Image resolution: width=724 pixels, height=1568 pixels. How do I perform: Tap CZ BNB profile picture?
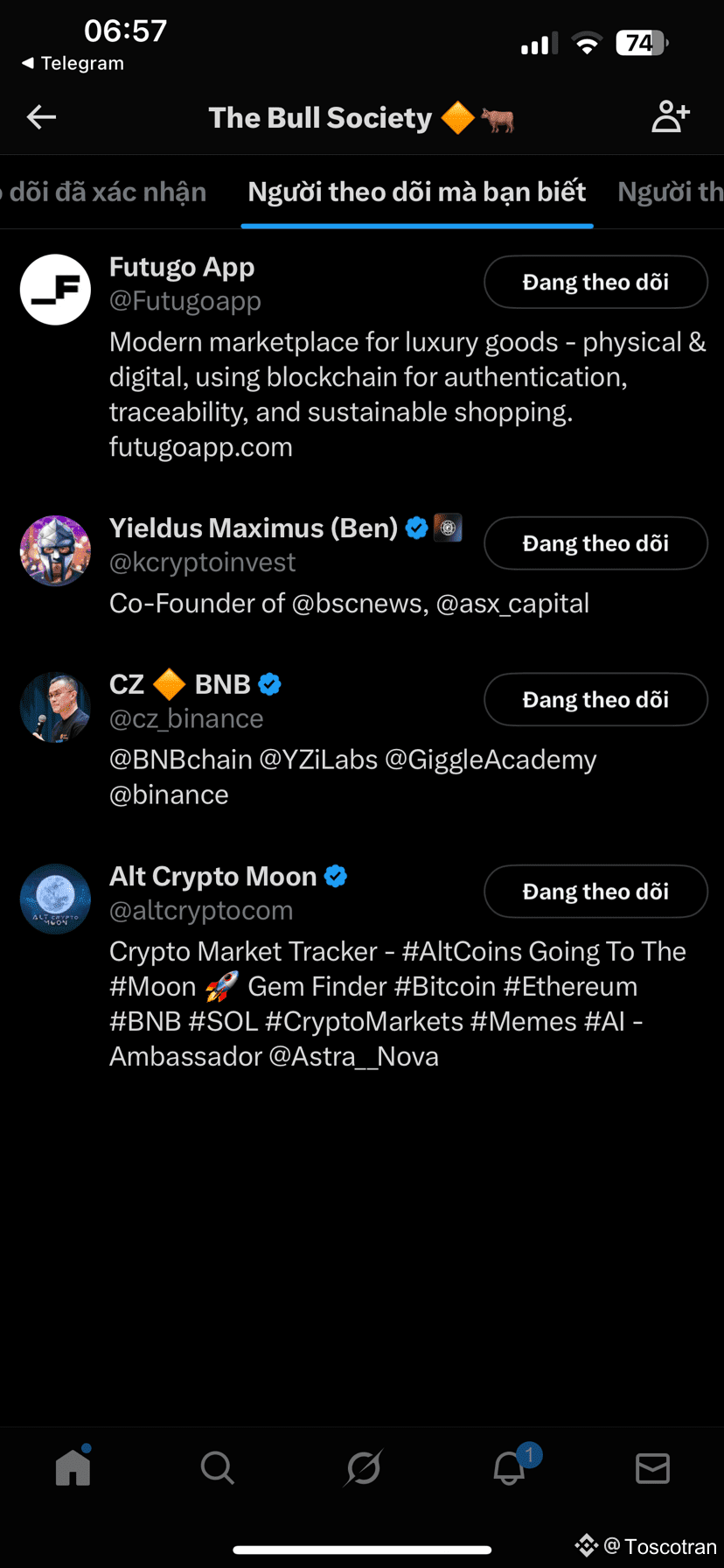point(55,708)
